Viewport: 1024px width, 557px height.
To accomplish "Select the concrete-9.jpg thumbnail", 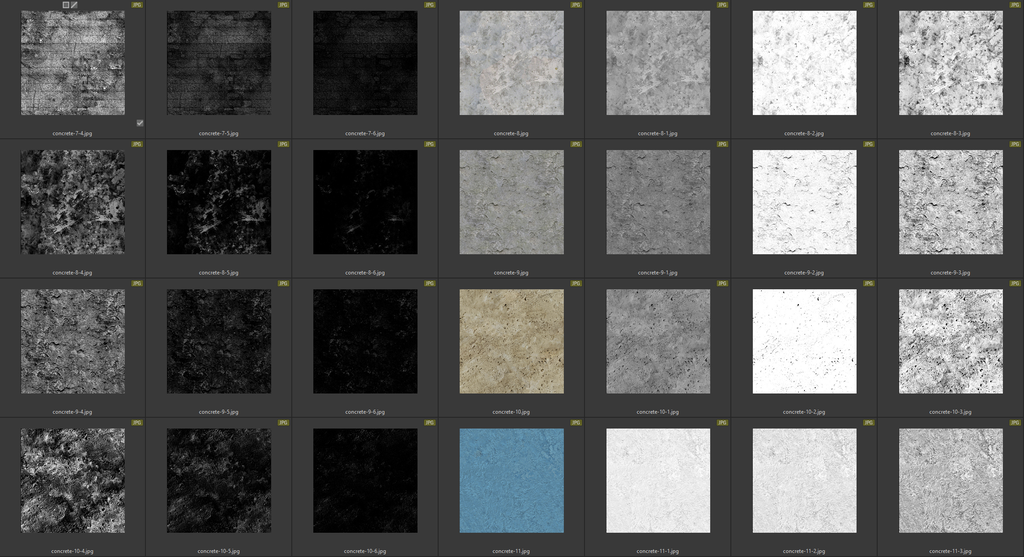I will click(x=511, y=202).
